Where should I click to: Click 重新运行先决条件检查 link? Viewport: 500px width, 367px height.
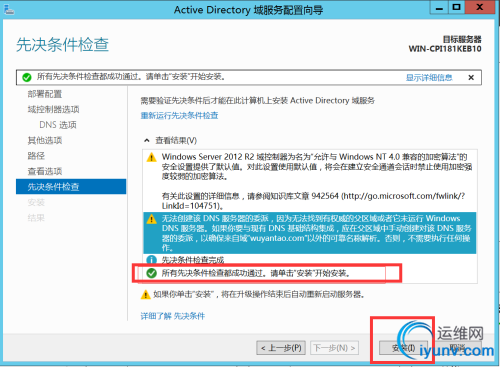[179, 116]
